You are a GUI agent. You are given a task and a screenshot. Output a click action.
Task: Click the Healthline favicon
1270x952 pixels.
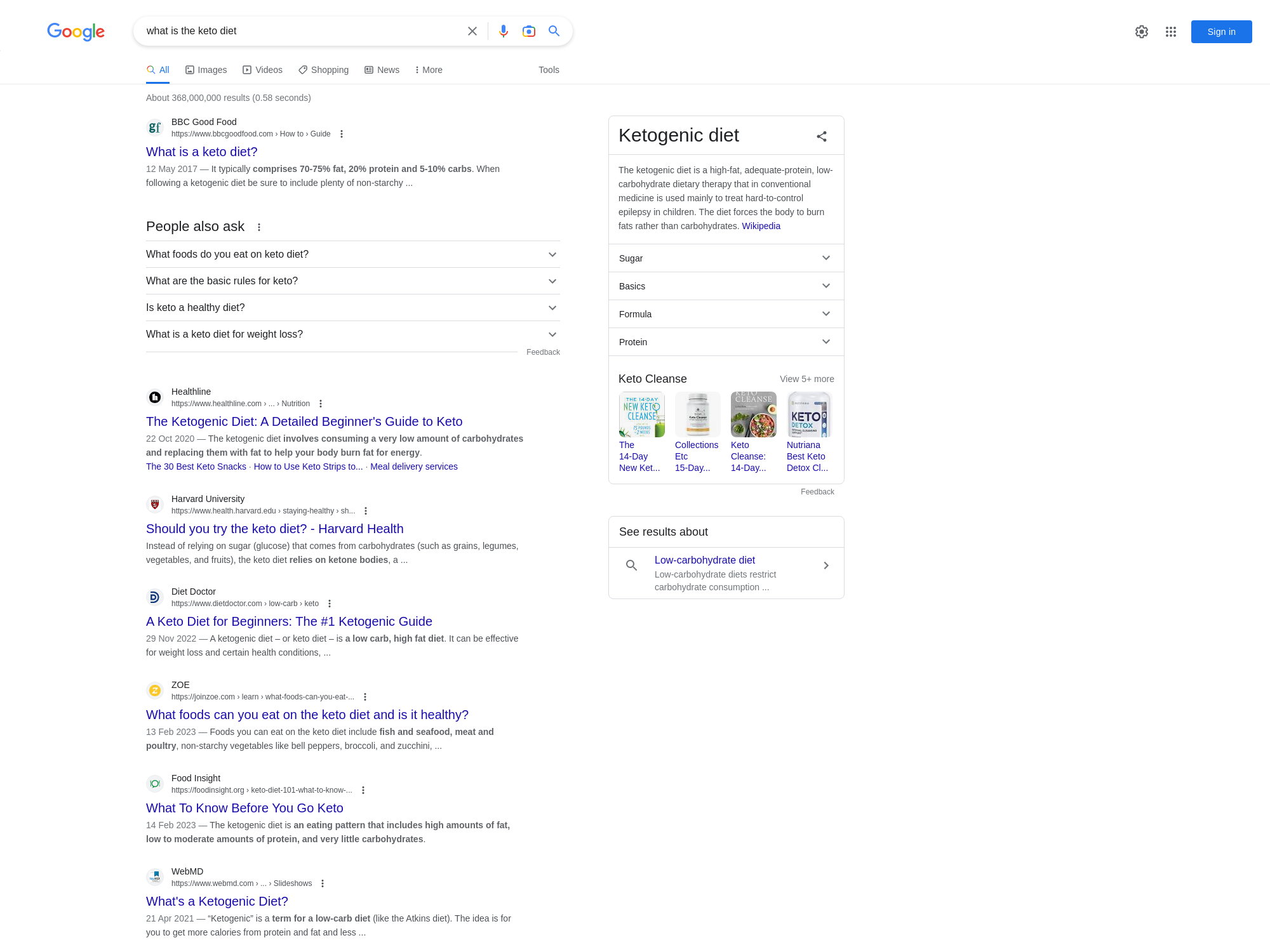pos(155,397)
